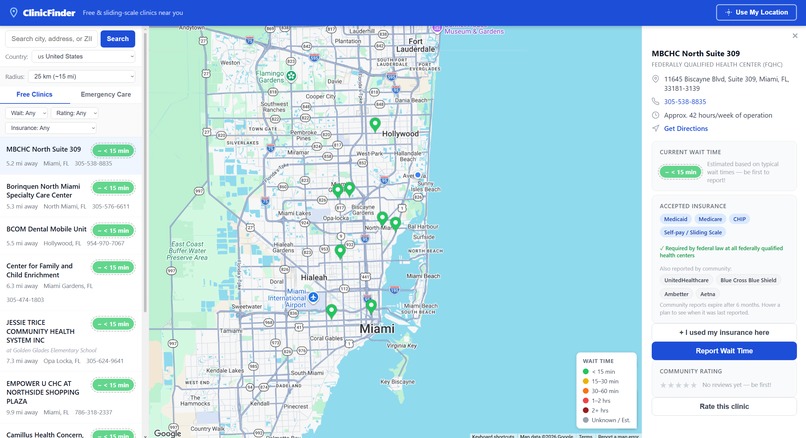806x438 pixels.
Task: Click Report Wait Time button
Action: [724, 351]
